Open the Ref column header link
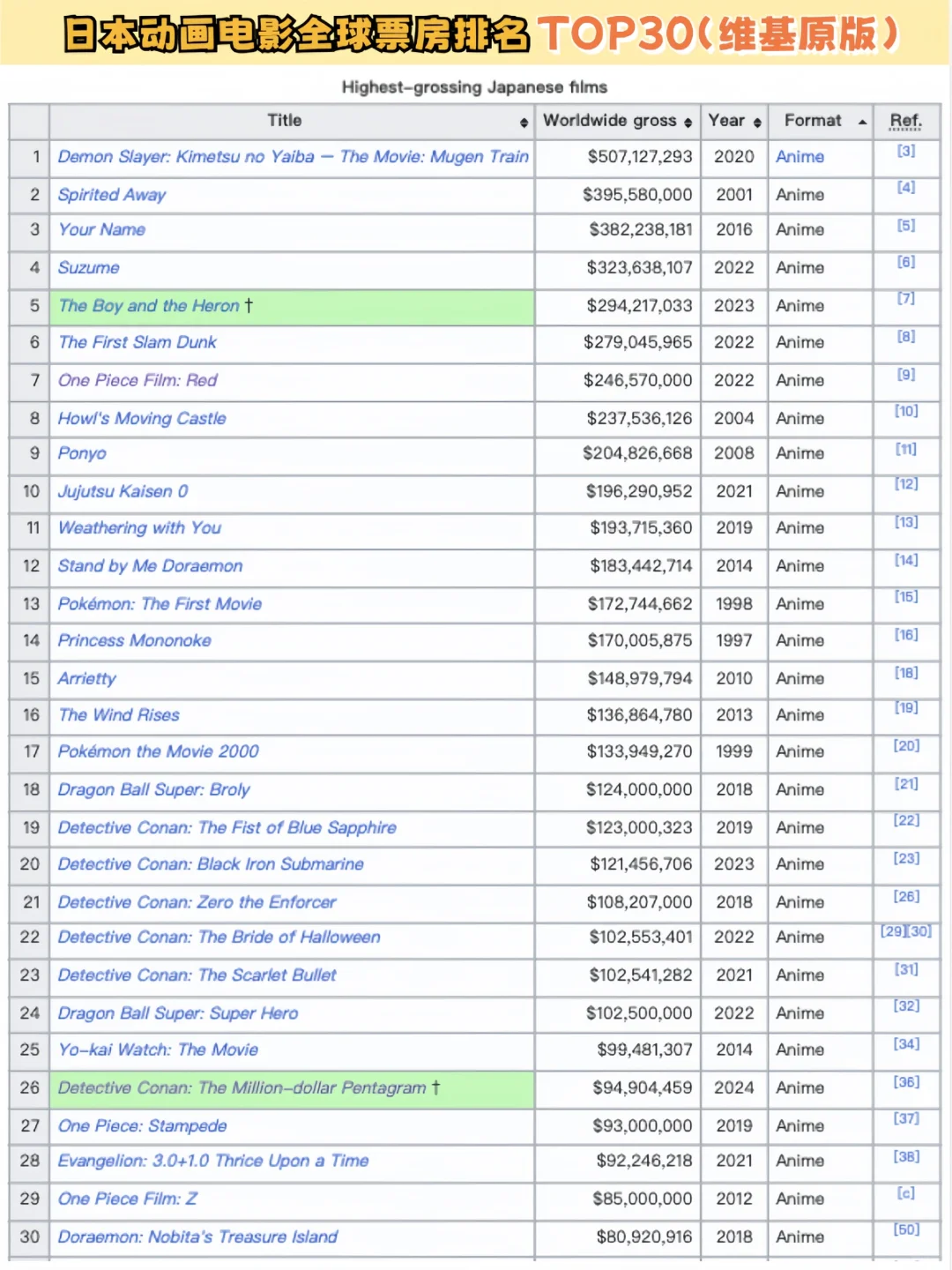Viewport: 952px width, 1270px height. click(x=905, y=120)
